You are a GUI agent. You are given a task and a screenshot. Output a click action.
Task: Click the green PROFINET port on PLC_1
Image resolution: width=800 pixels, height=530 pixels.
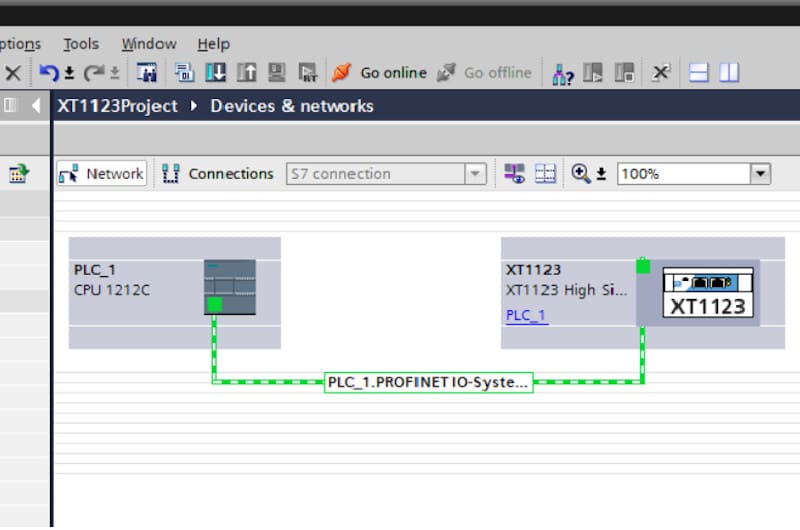coord(214,305)
